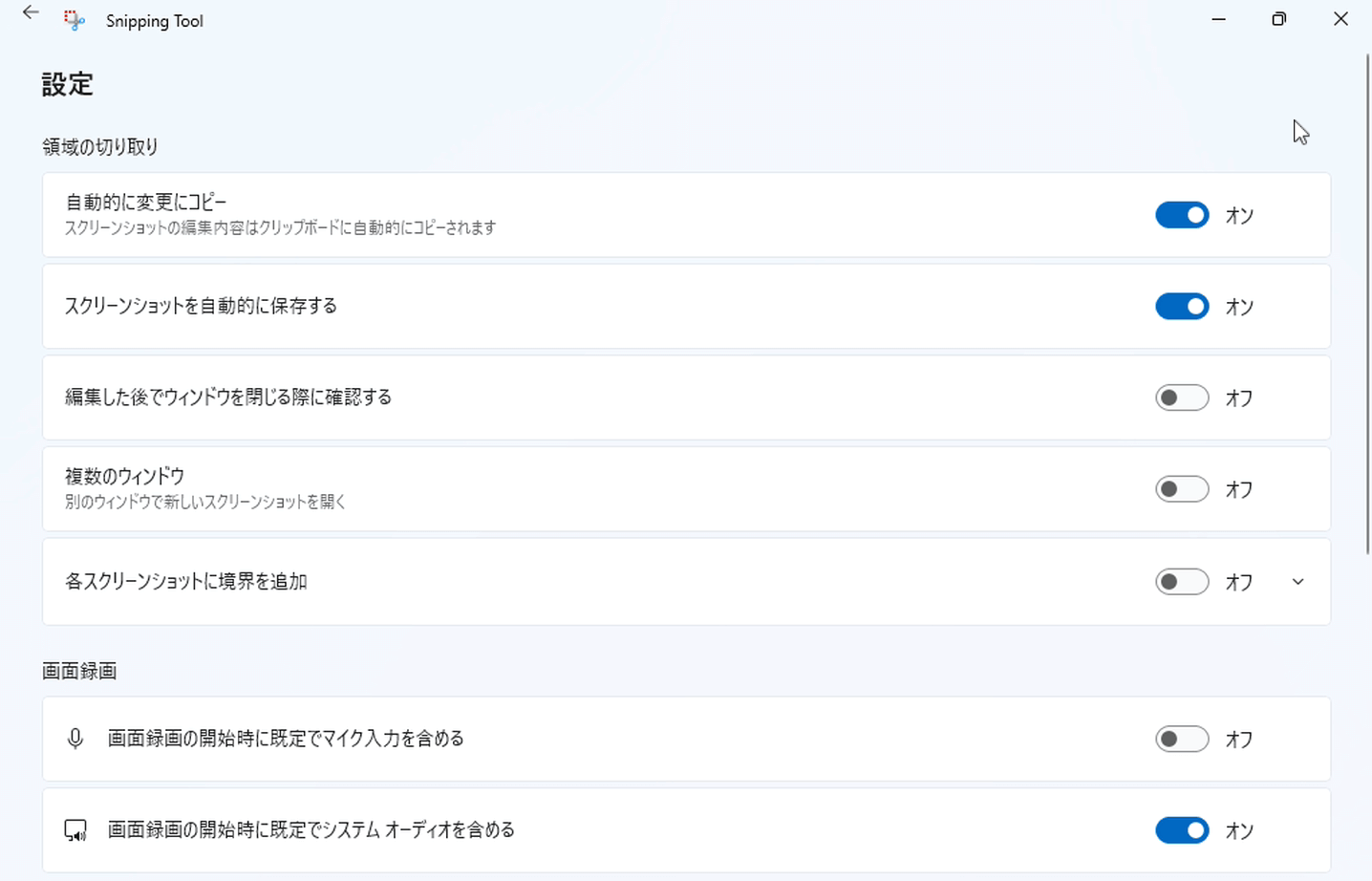Disable スクリーンショットを自動的に保存する switch

1182,307
